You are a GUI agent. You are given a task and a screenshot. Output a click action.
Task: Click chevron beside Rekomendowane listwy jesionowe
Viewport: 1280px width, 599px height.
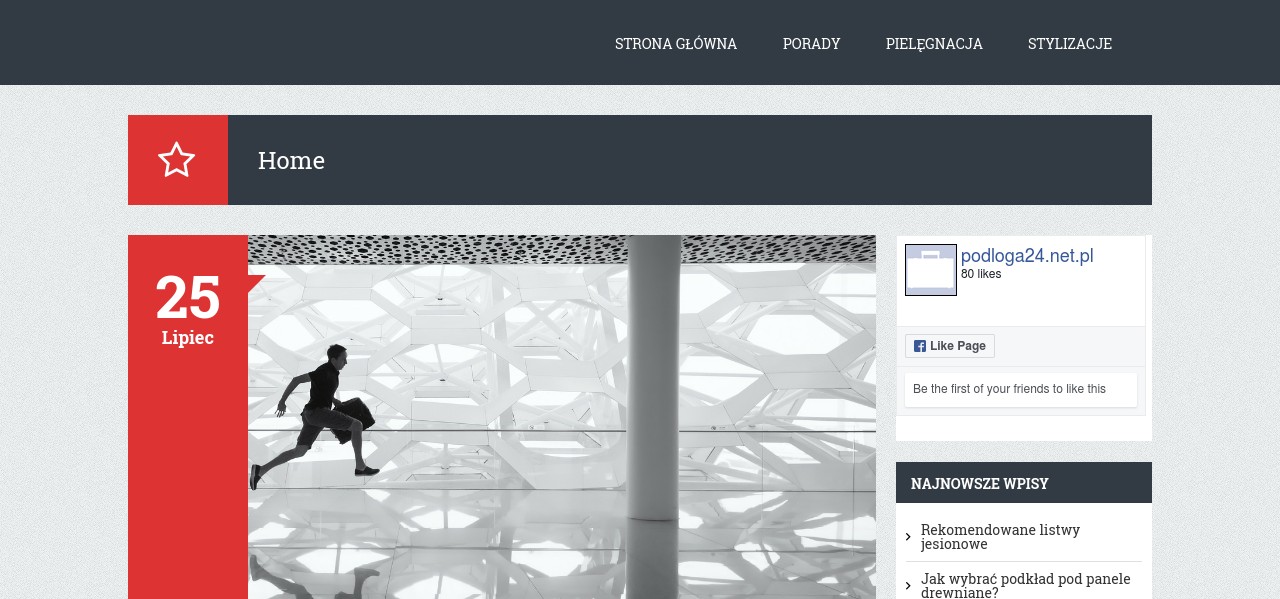tap(908, 537)
